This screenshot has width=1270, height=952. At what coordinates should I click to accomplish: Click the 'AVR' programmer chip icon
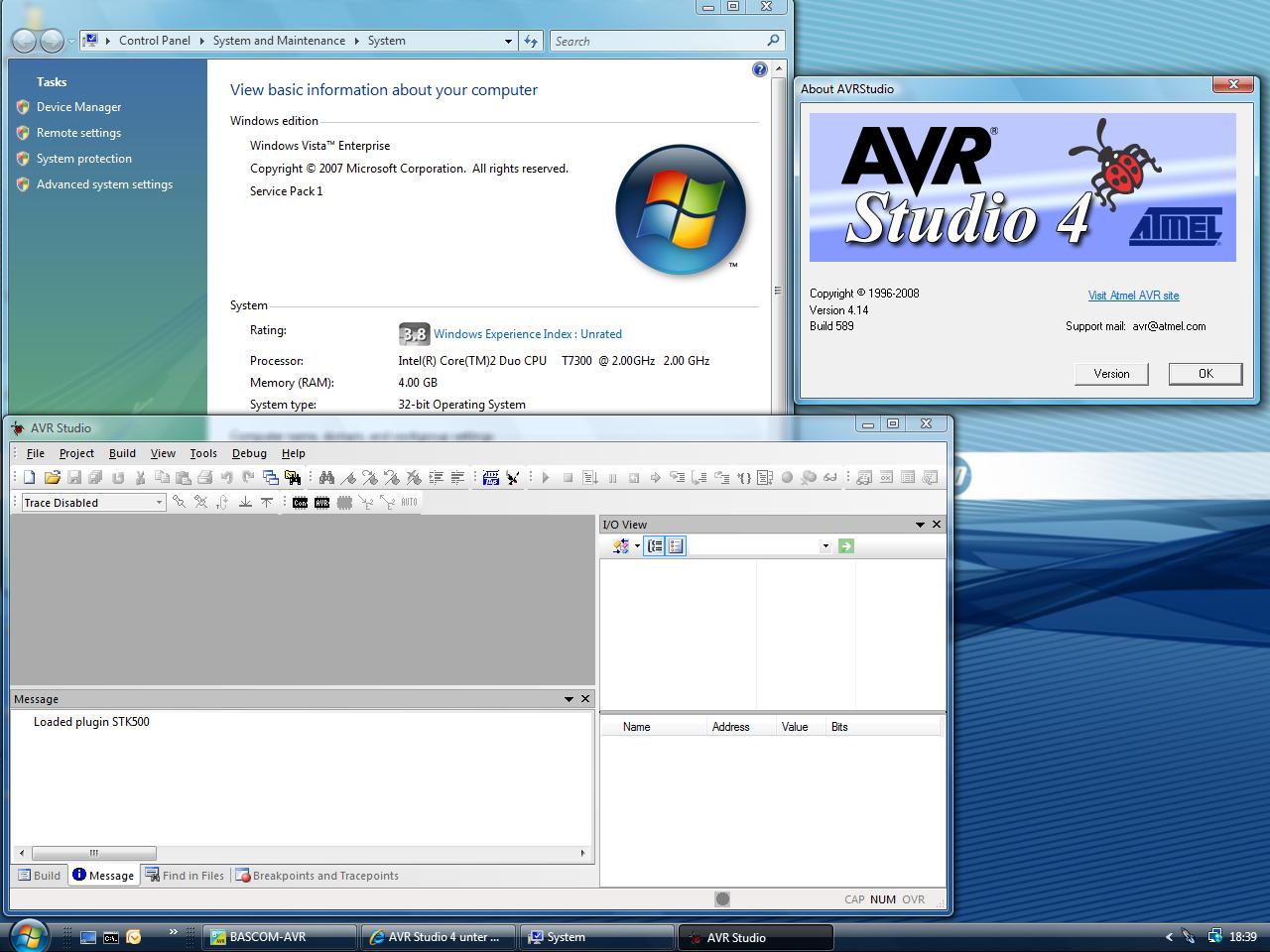pos(321,503)
